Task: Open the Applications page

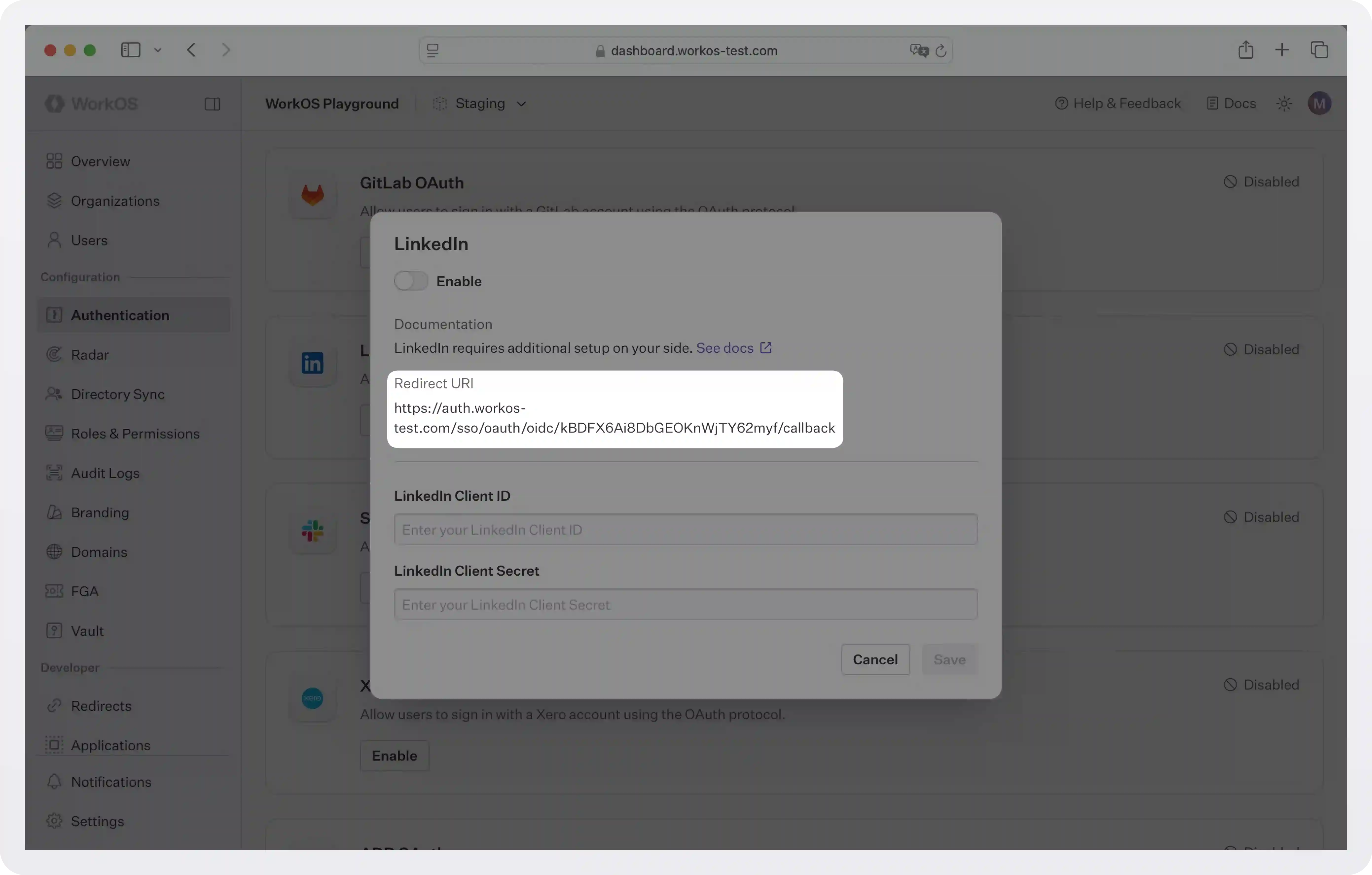Action: pyautogui.click(x=133, y=745)
